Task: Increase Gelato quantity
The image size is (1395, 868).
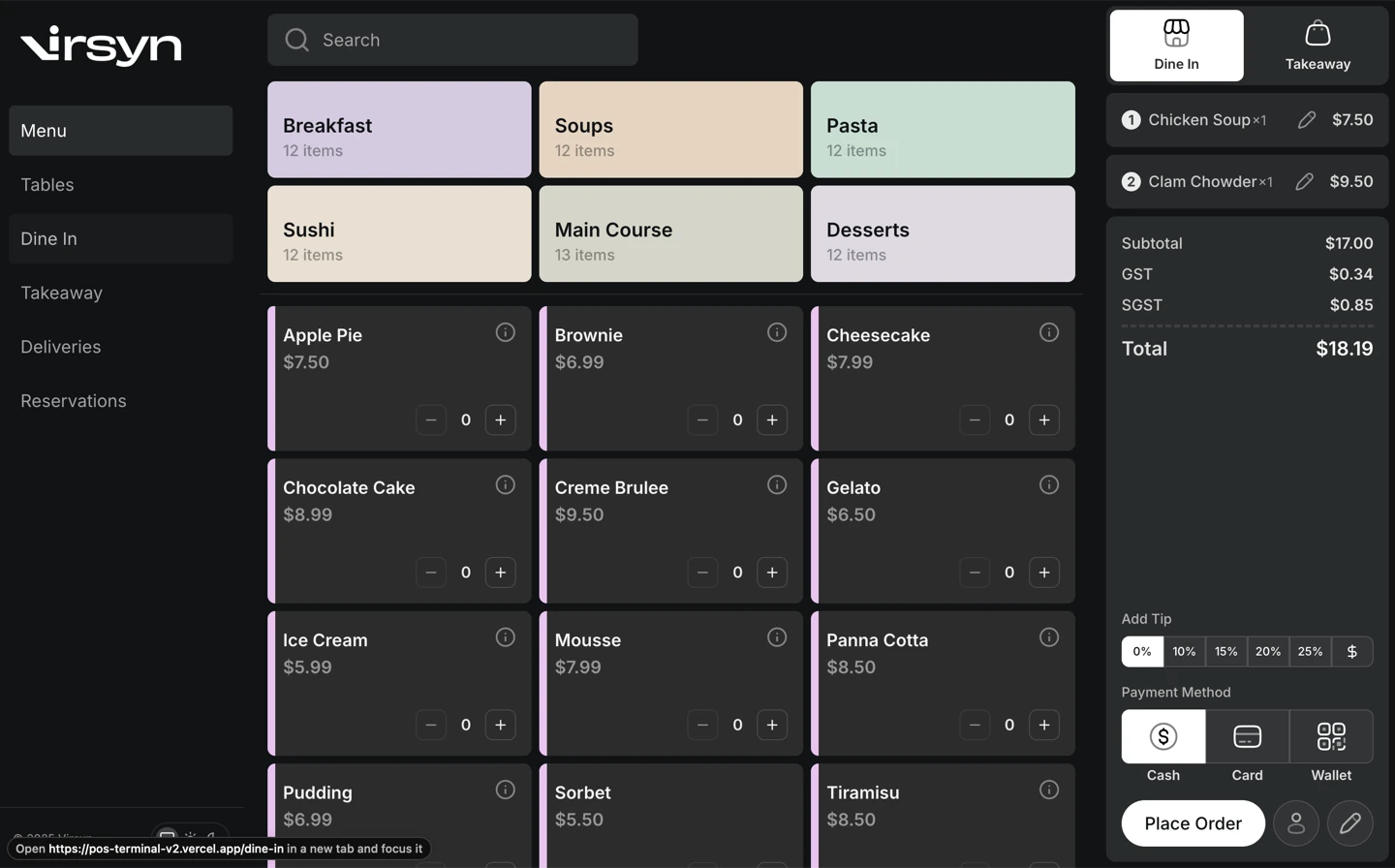Action: (x=1044, y=573)
